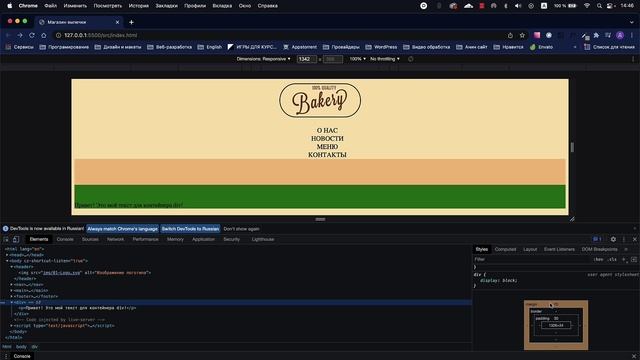Click the Home icon in toolbar
This screenshot has height=360, width=640.
coord(44,36)
